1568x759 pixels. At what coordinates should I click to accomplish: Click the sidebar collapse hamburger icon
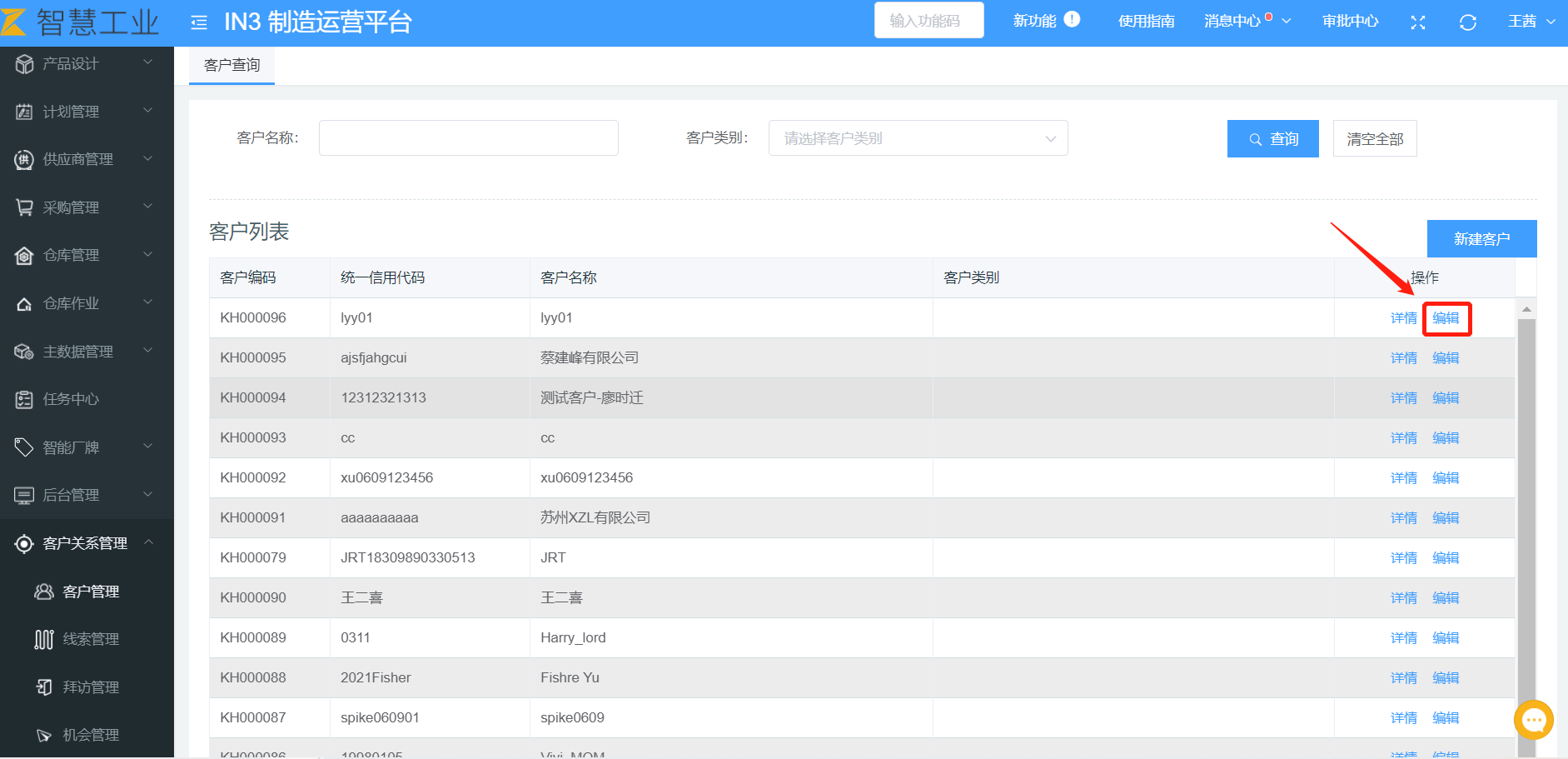coord(198,22)
